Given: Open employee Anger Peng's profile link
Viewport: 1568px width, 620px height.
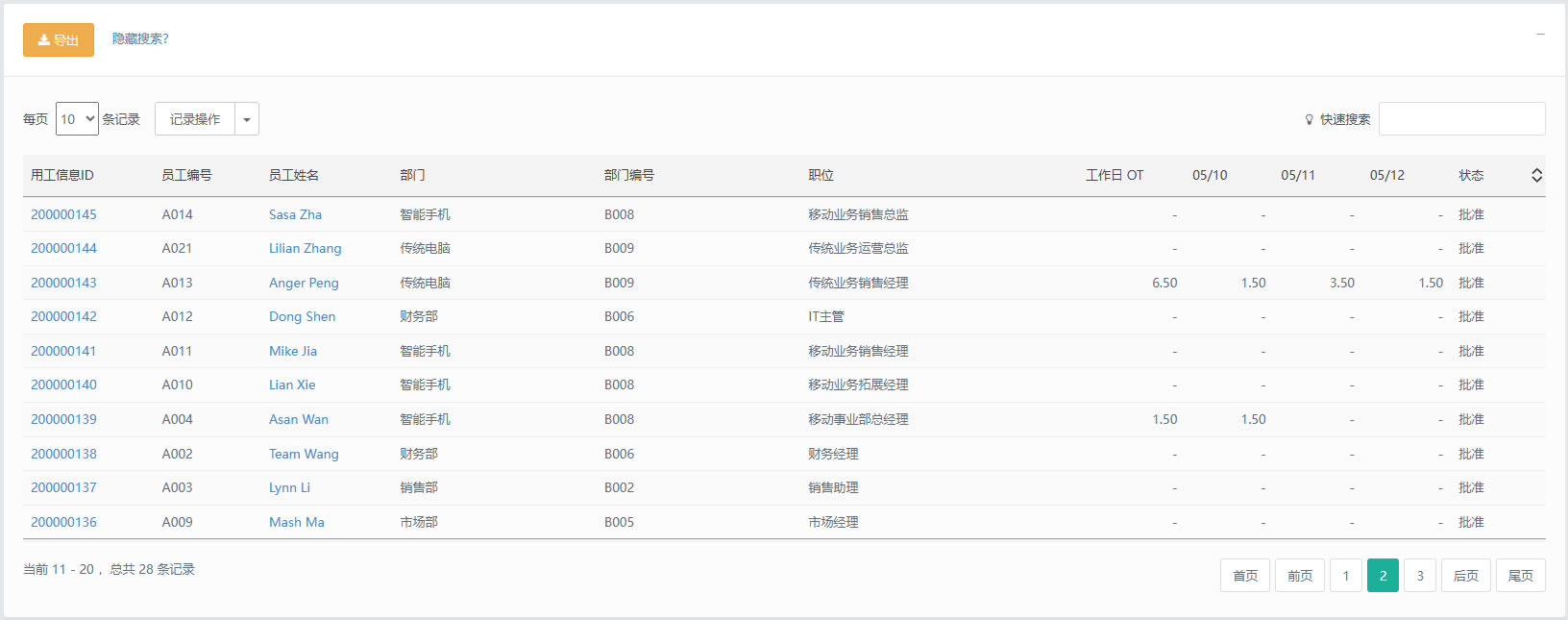Looking at the screenshot, I should tap(304, 283).
